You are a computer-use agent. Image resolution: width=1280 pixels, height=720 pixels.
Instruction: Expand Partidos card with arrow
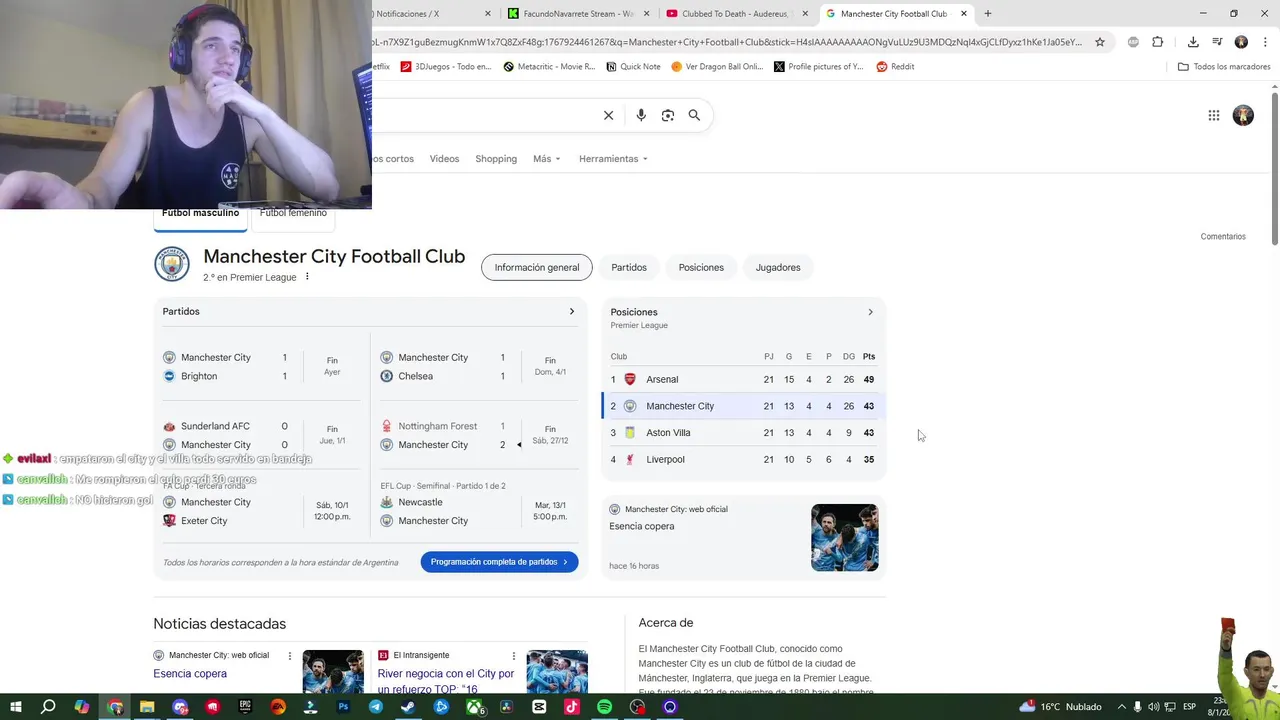[572, 311]
